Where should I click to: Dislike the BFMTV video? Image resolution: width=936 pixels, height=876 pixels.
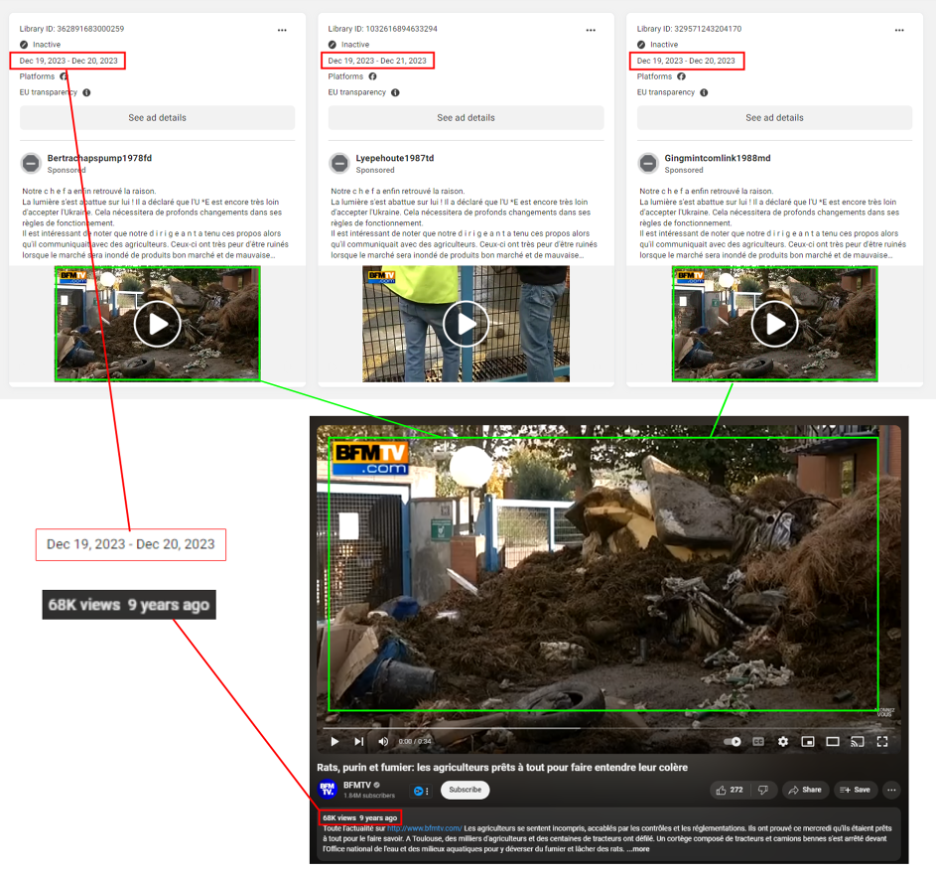coord(763,789)
